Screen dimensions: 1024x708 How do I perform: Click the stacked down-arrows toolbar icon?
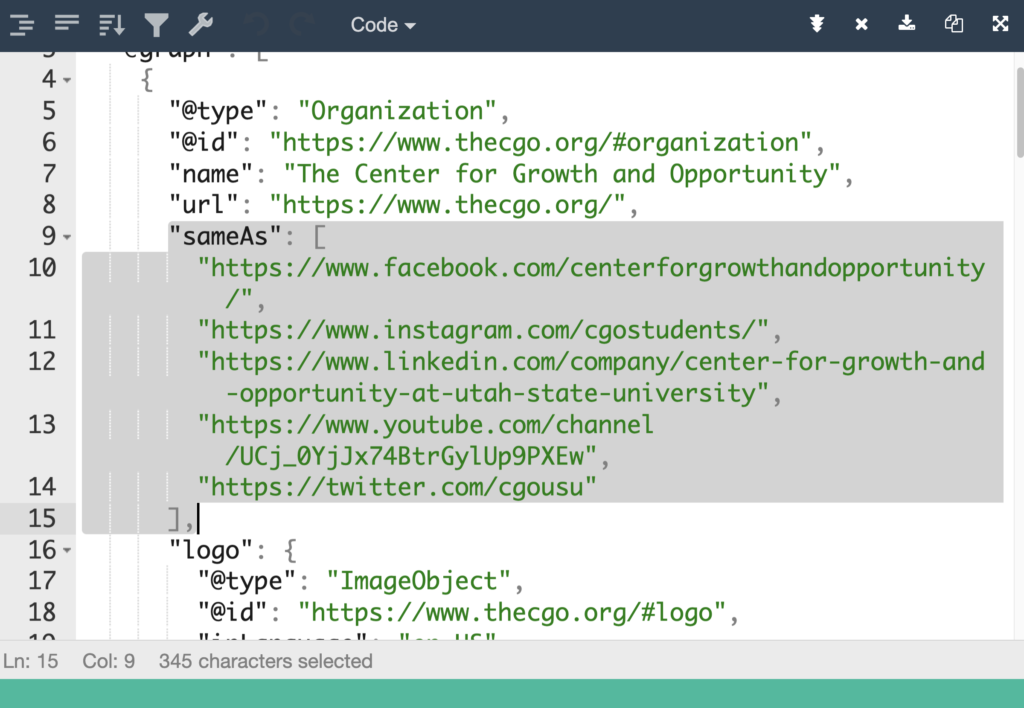(x=816, y=24)
